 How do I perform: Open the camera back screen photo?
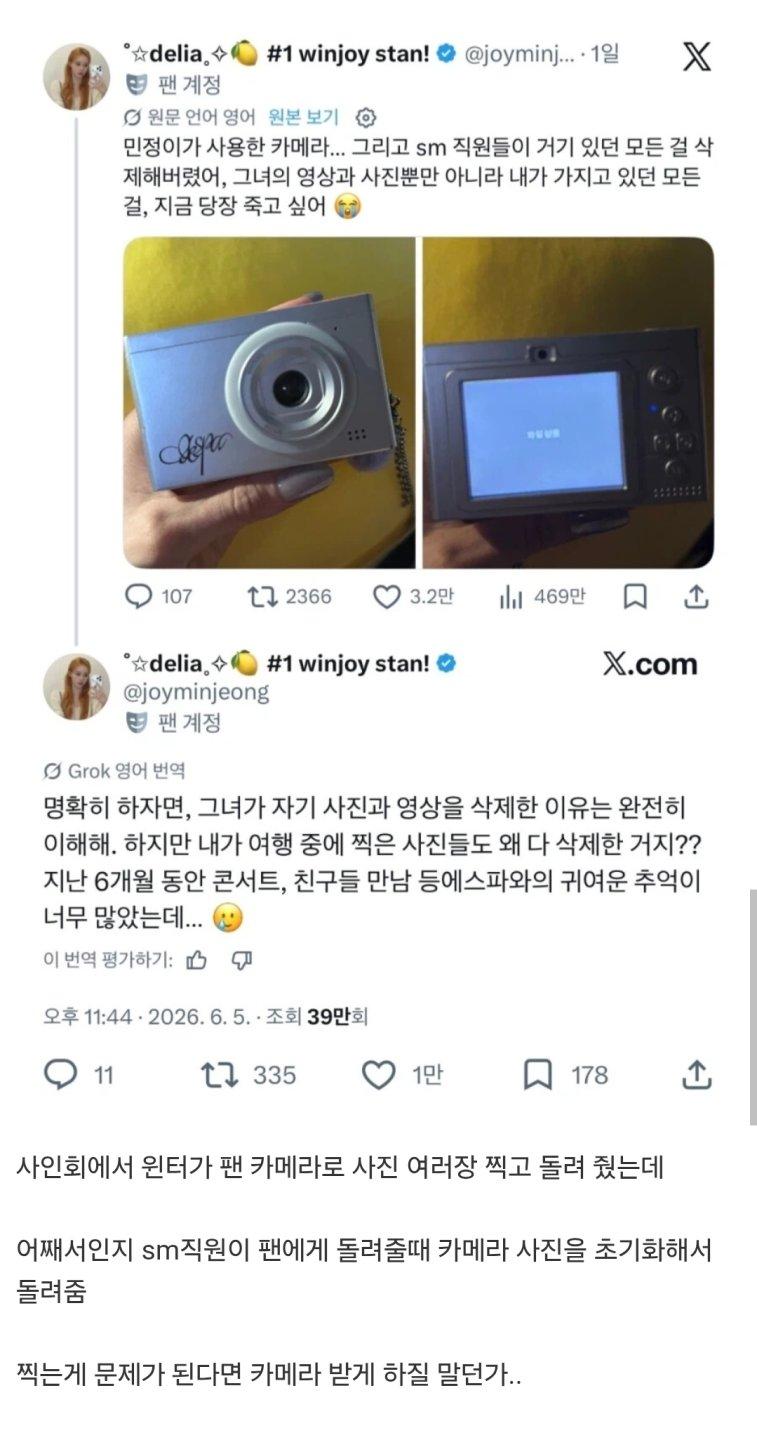pyautogui.click(x=568, y=402)
